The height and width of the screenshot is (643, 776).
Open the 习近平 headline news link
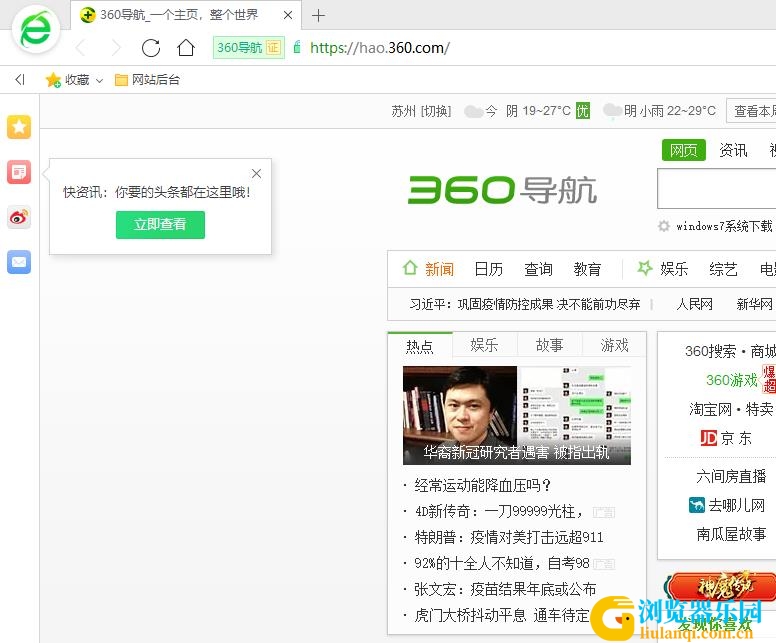tap(525, 304)
